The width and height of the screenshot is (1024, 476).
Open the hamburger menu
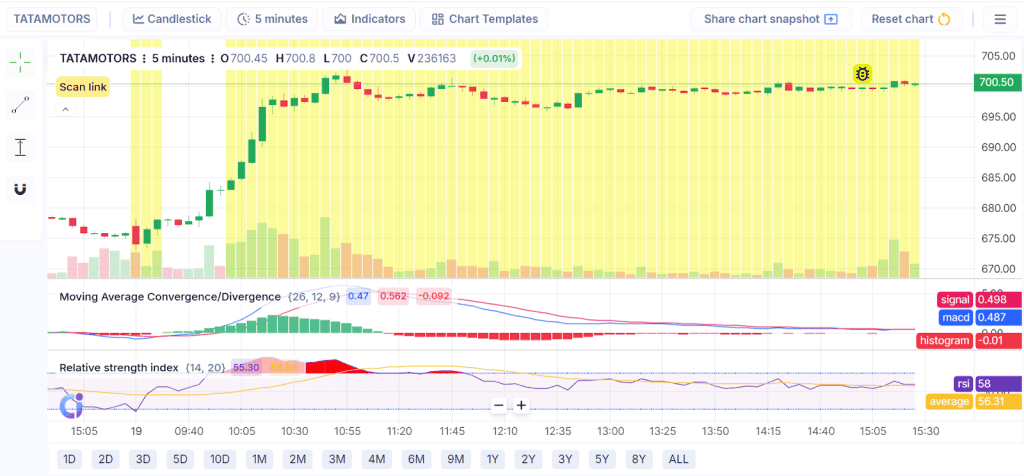[1000, 19]
